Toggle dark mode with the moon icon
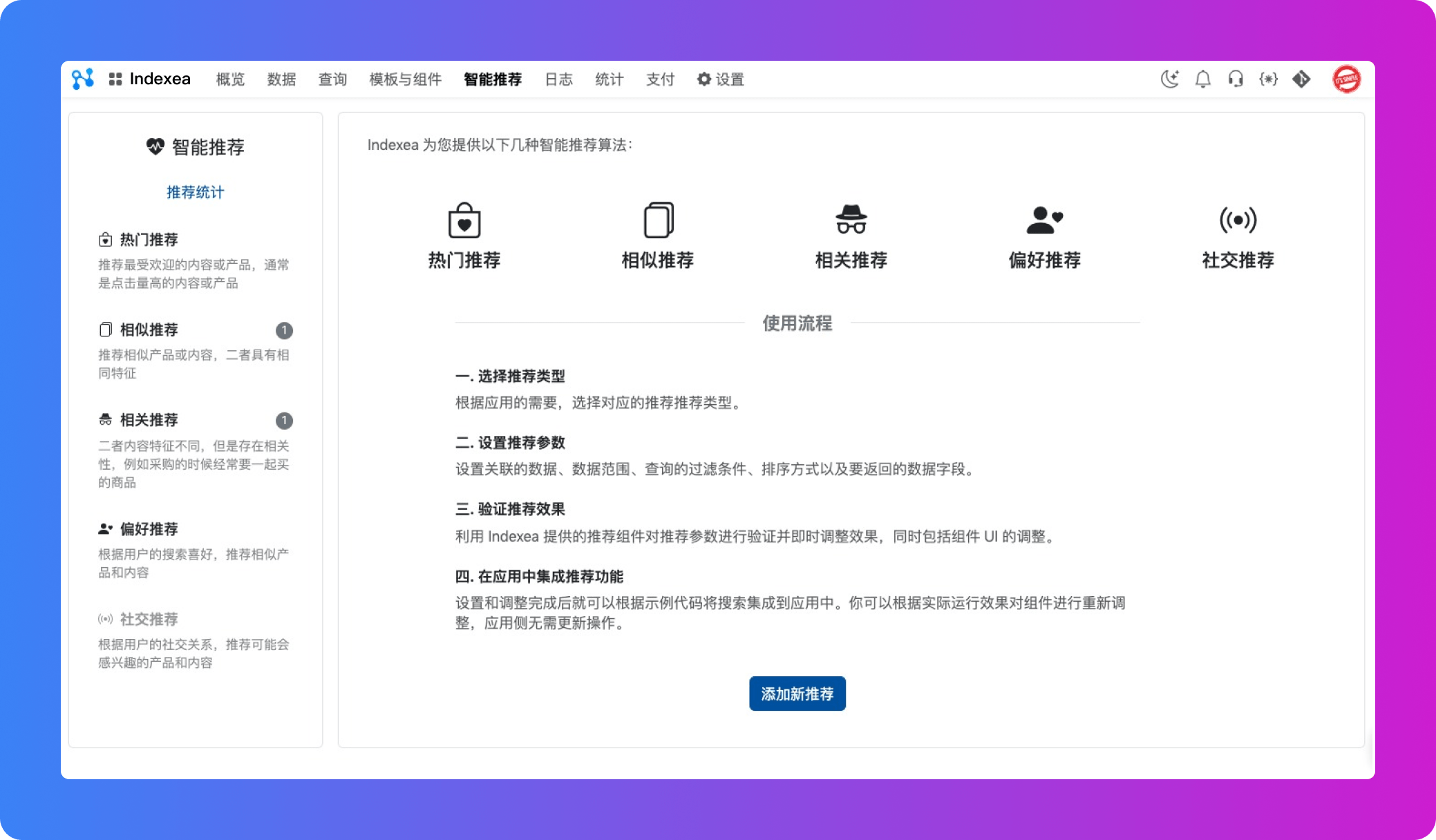The height and width of the screenshot is (840, 1436). (1169, 79)
